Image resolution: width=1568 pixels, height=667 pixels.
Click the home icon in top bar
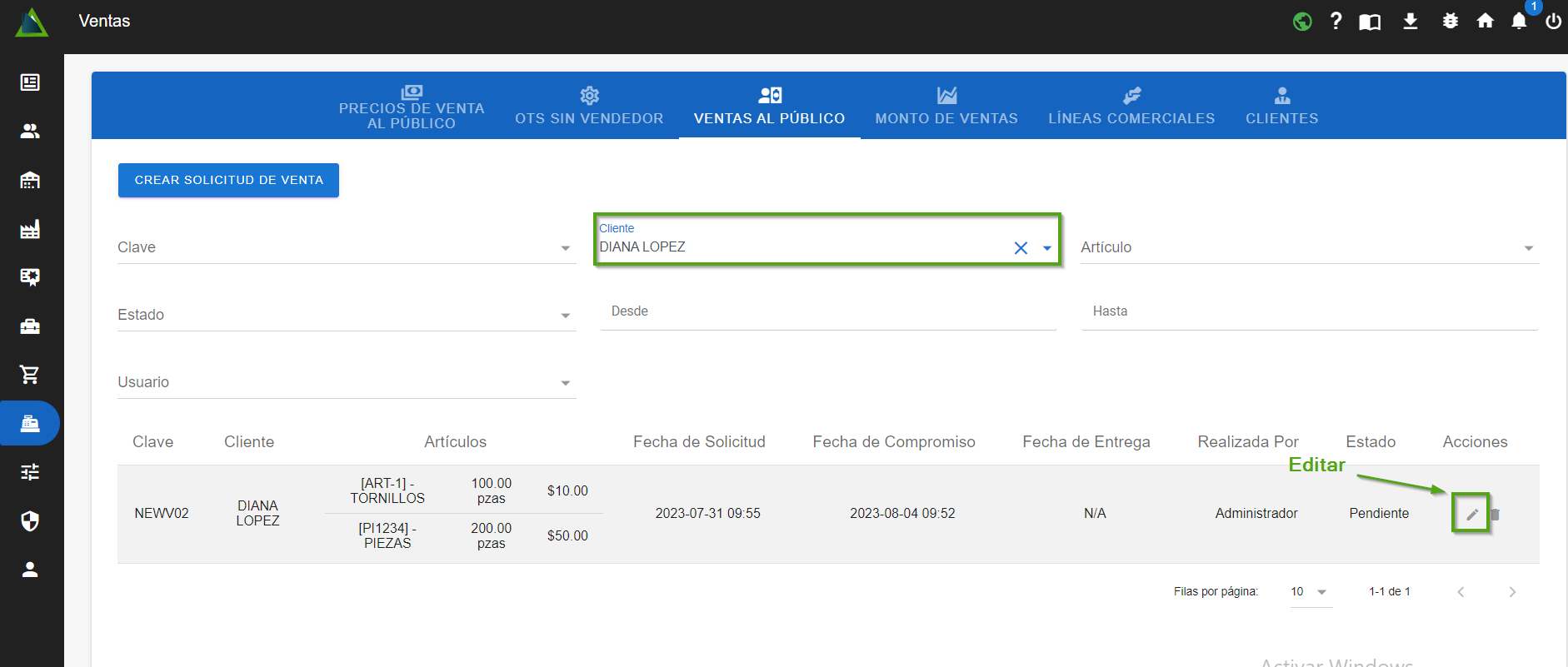(1485, 22)
